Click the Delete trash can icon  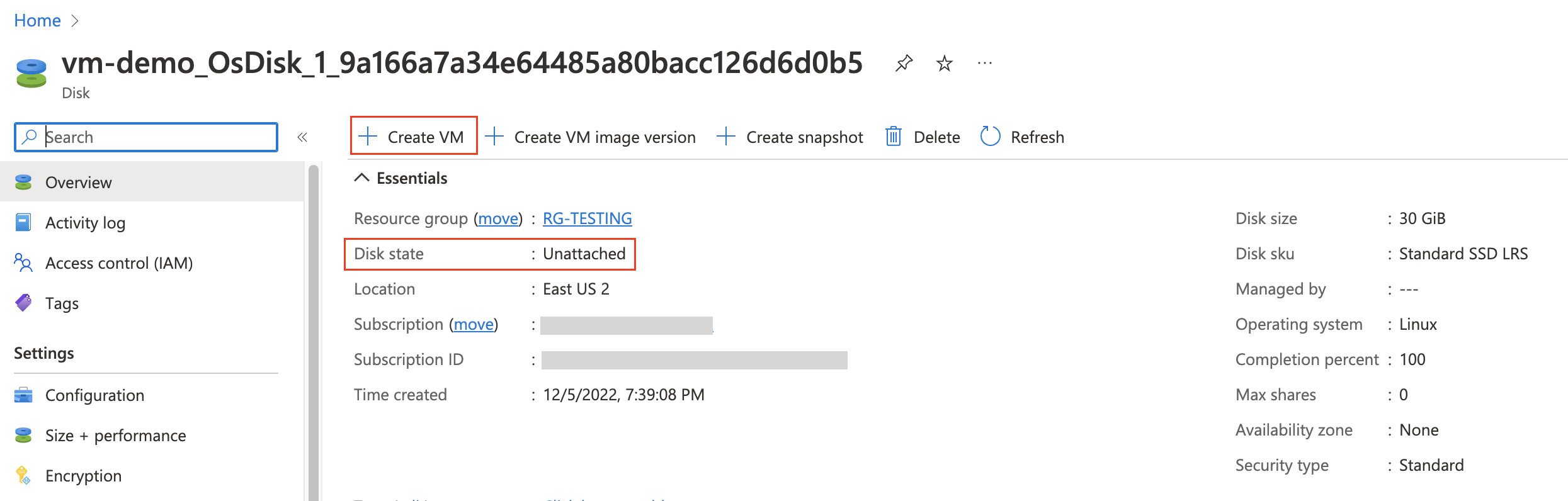coord(893,137)
